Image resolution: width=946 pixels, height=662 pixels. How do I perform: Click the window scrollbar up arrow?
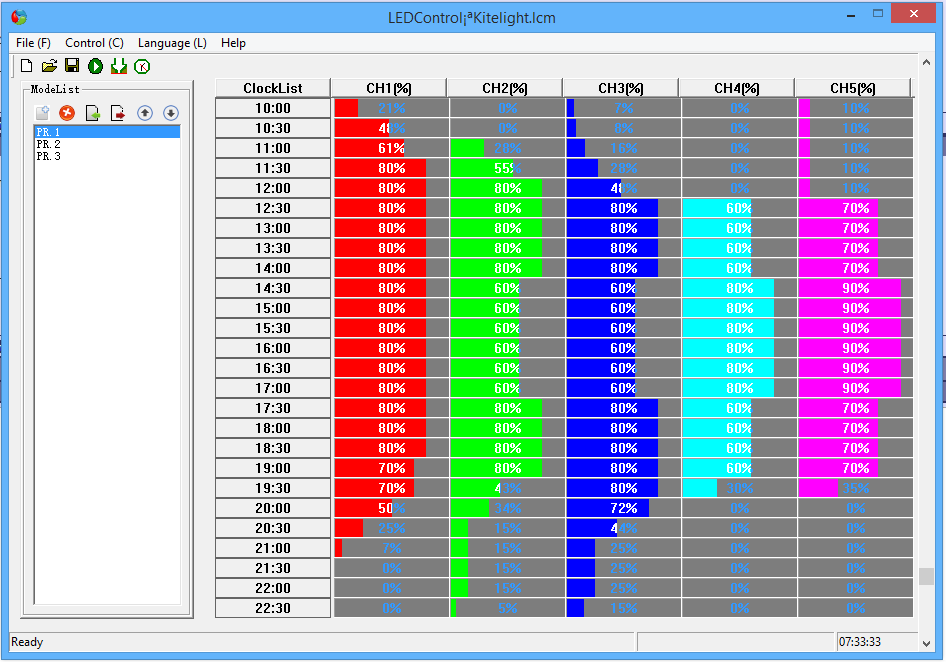tap(926, 62)
